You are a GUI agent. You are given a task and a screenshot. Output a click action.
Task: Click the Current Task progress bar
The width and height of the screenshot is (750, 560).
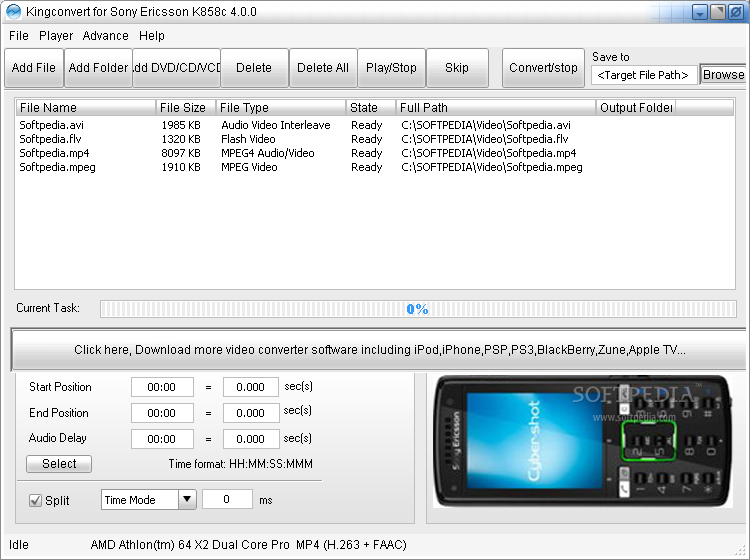tap(418, 309)
